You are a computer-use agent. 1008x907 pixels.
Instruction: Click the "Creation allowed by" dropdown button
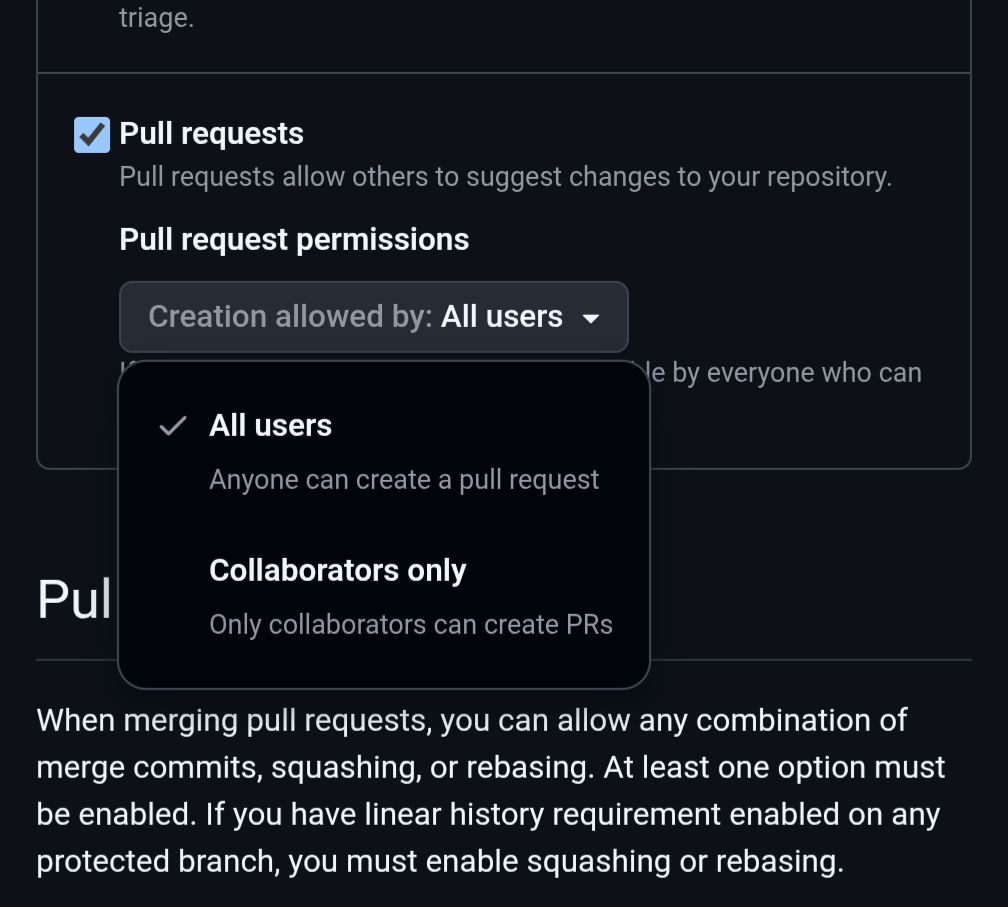click(373, 317)
